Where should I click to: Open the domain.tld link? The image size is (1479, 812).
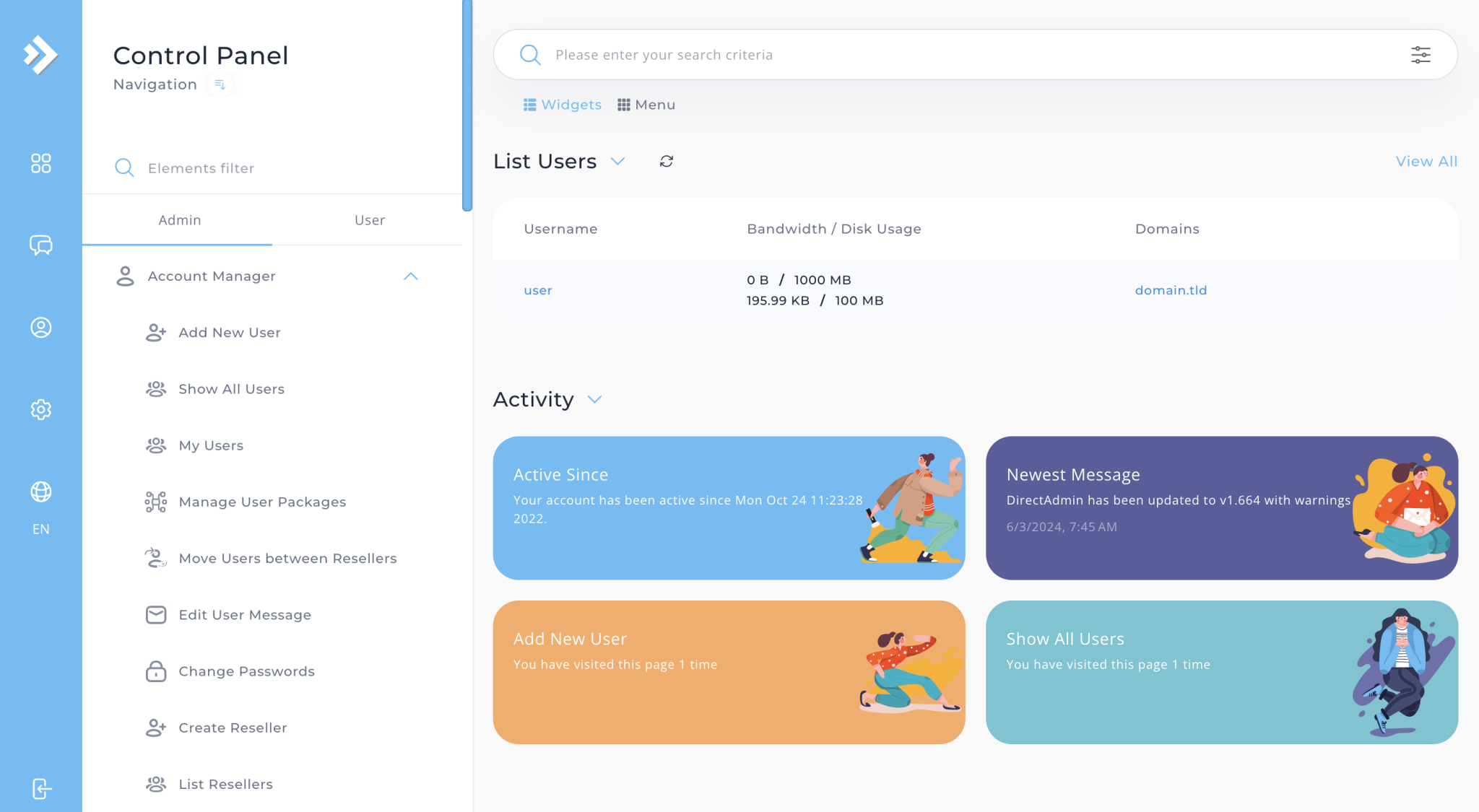tap(1171, 289)
